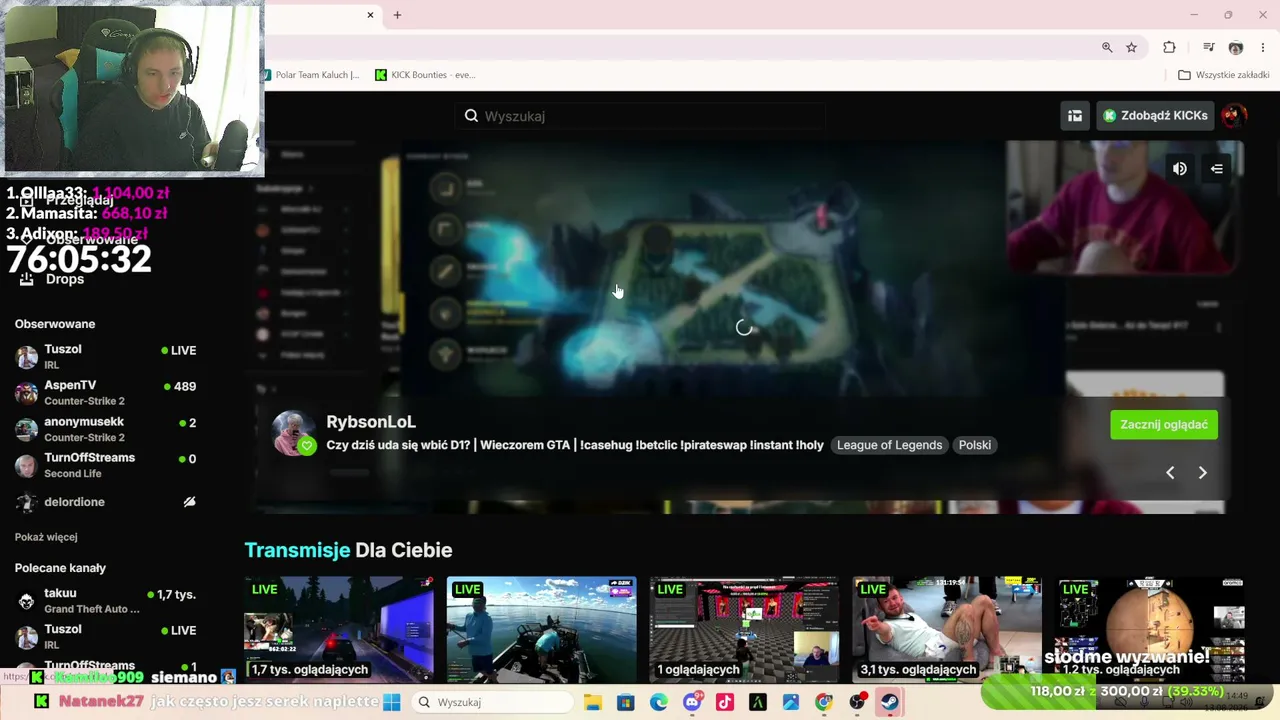
Task: Open the live fishing boat stream thumbnail
Action: click(x=541, y=629)
